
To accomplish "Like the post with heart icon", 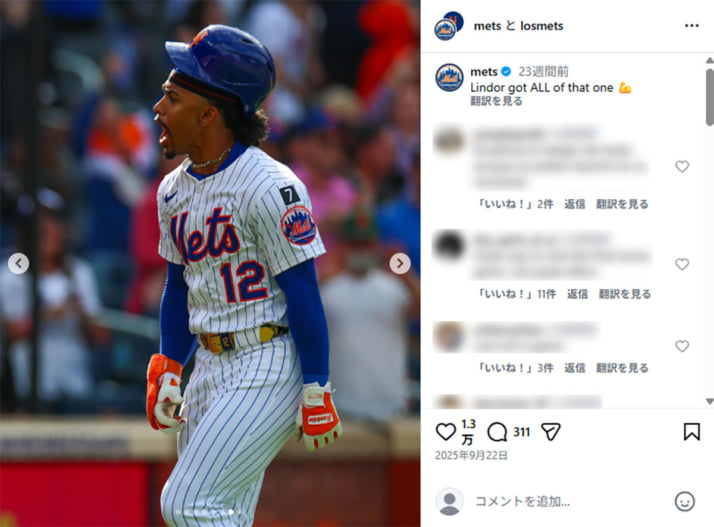I will coord(445,432).
